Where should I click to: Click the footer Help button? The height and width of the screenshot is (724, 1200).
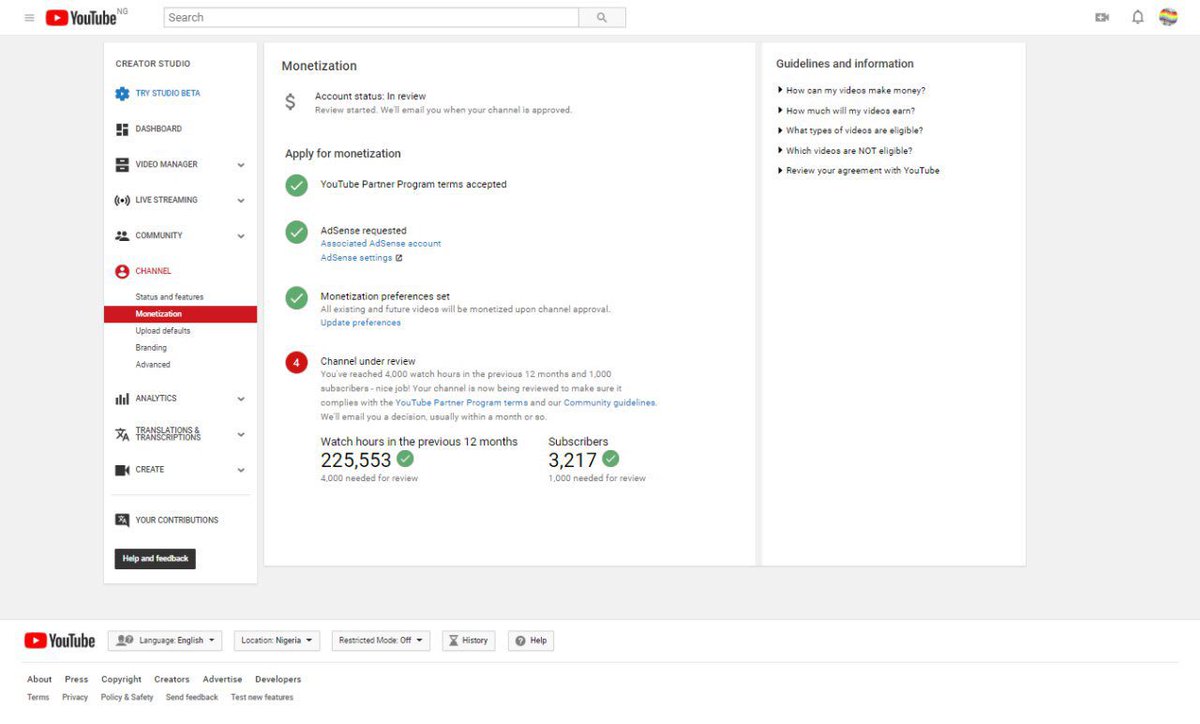531,641
